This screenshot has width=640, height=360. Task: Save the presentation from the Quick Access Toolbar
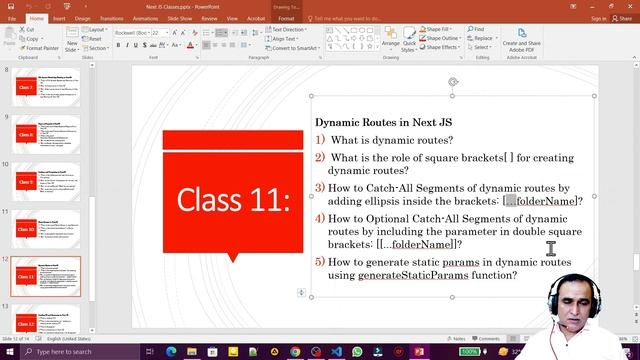(x=11, y=7)
